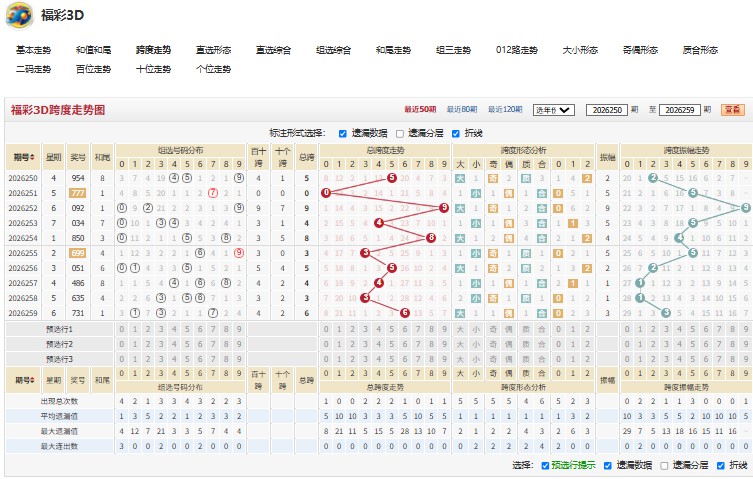Click teal 振幅 marker 3 in row 2026259

click(x=666, y=313)
